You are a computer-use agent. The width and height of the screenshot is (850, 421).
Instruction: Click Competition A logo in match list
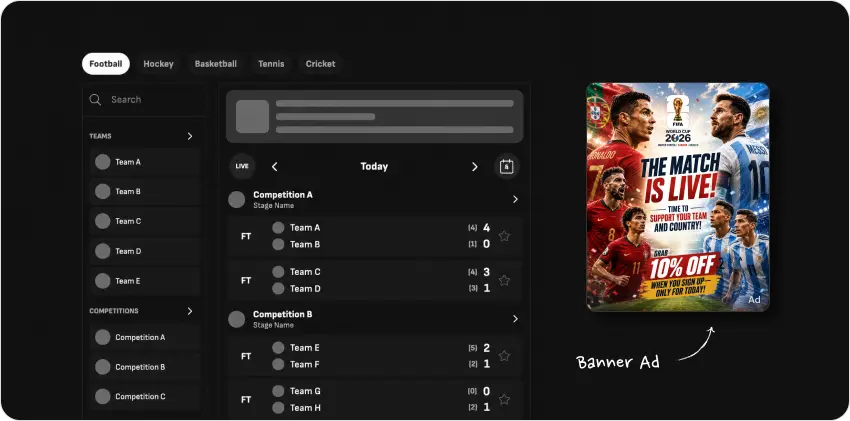click(236, 199)
